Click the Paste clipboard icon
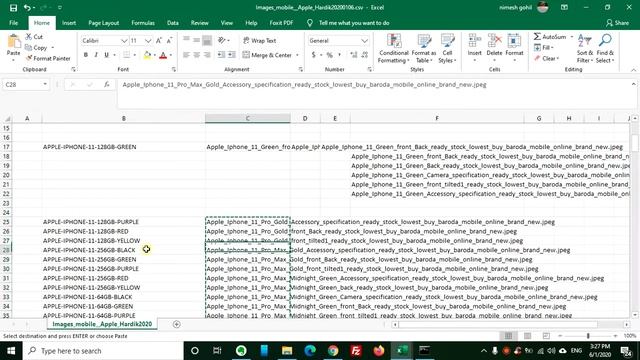 [x=13, y=42]
